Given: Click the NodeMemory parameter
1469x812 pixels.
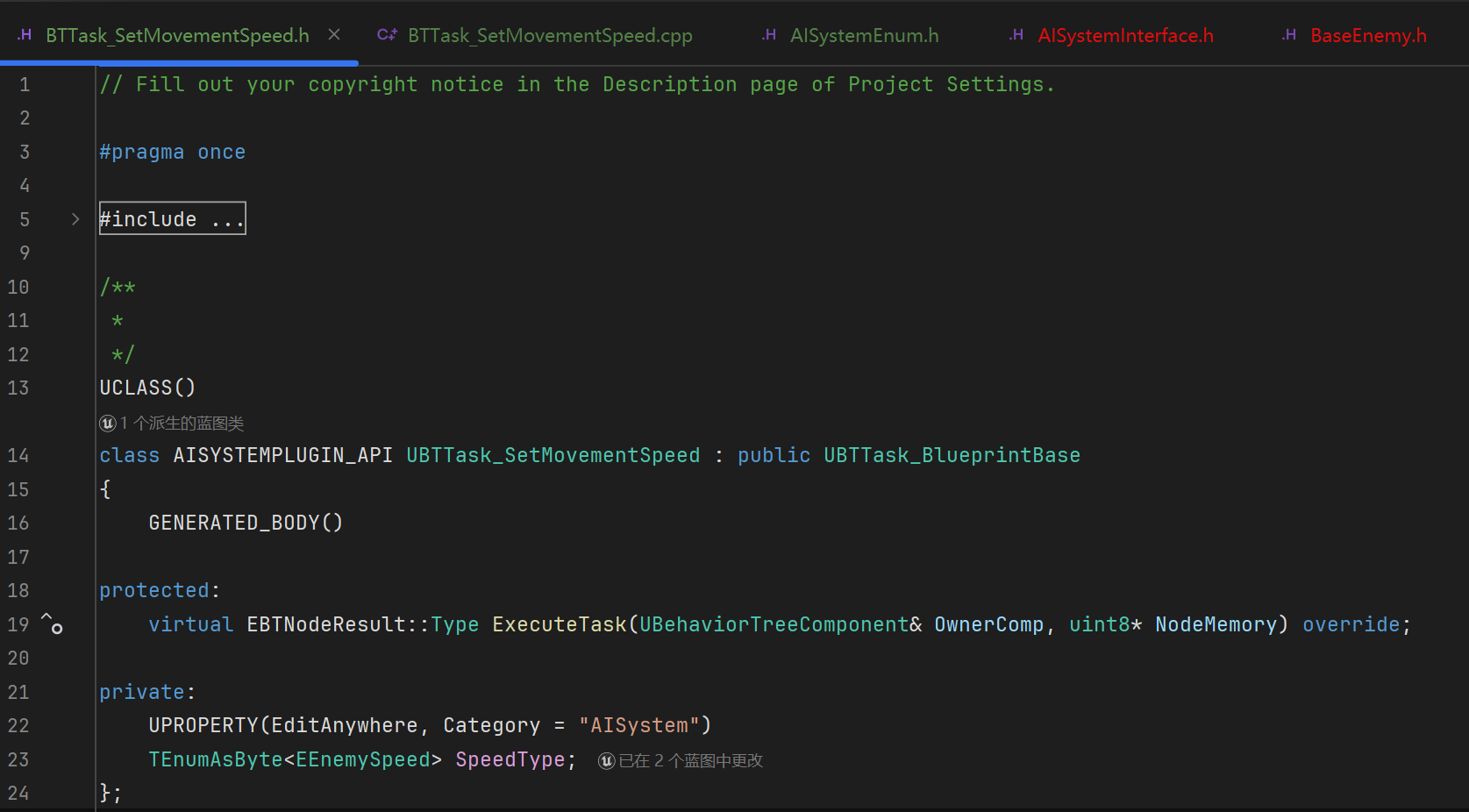Looking at the screenshot, I should 1216,624.
